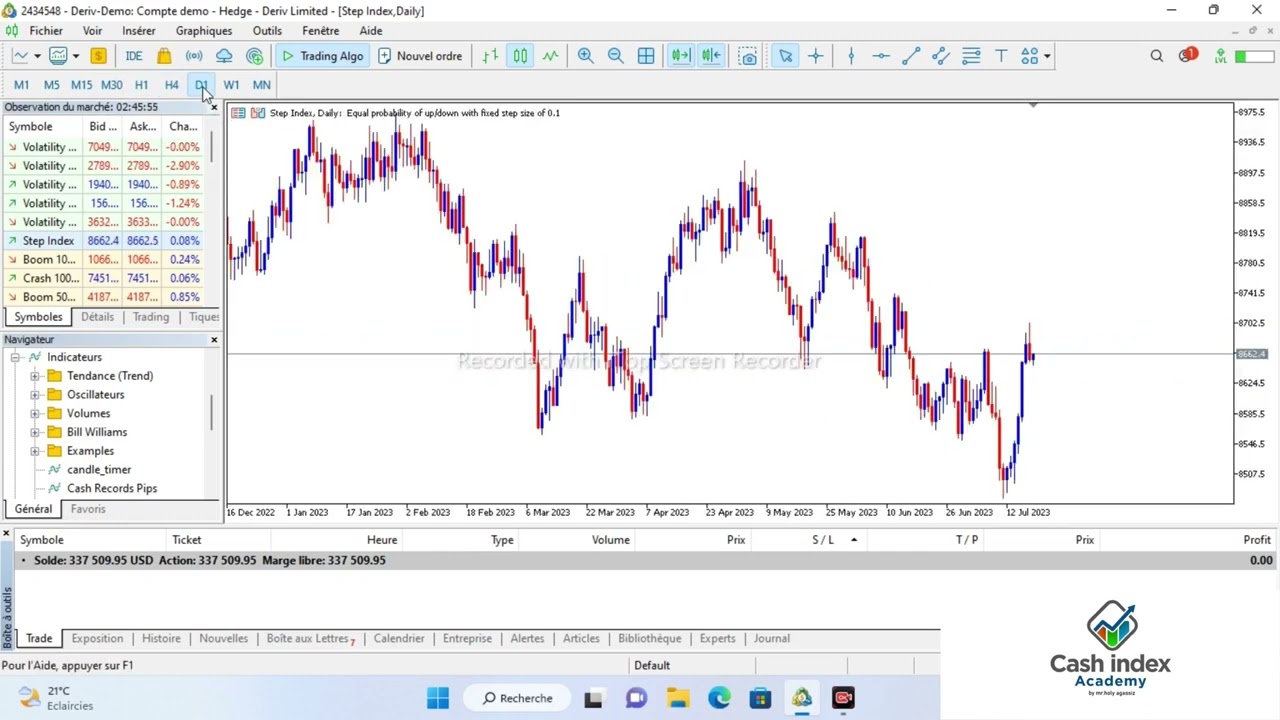Toggle Trading Algo button
The image size is (1280, 720).
point(322,56)
